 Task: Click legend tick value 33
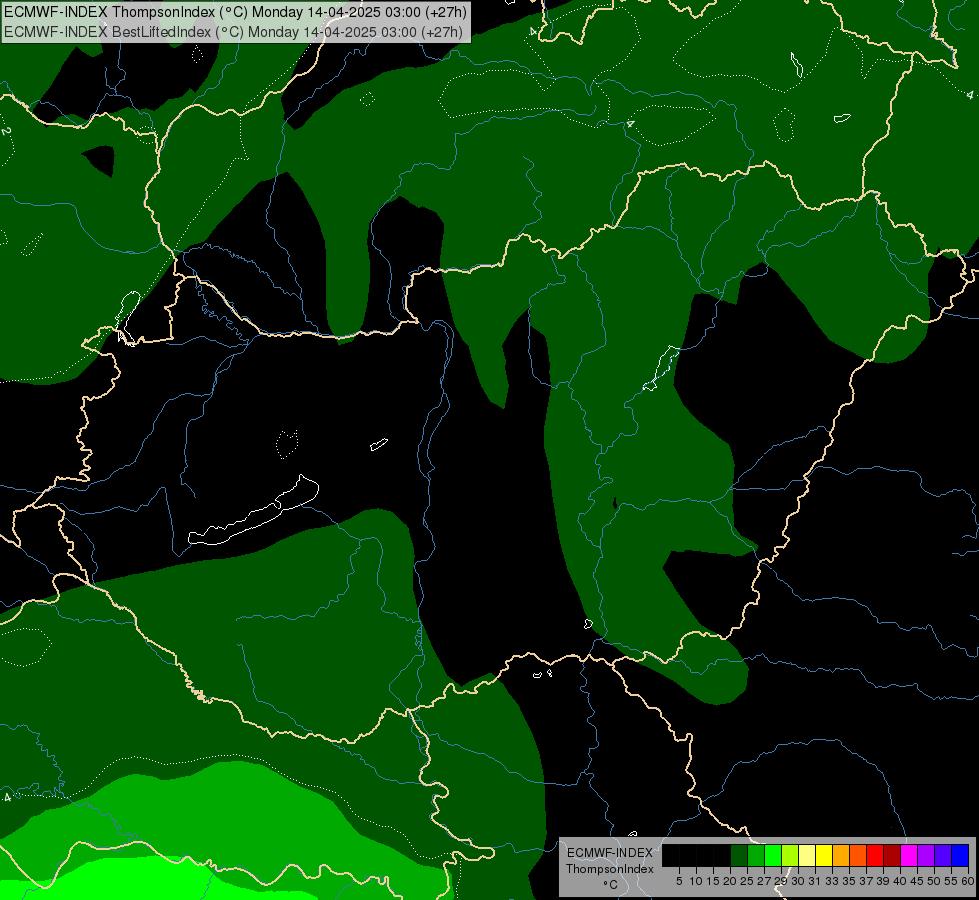click(x=832, y=881)
